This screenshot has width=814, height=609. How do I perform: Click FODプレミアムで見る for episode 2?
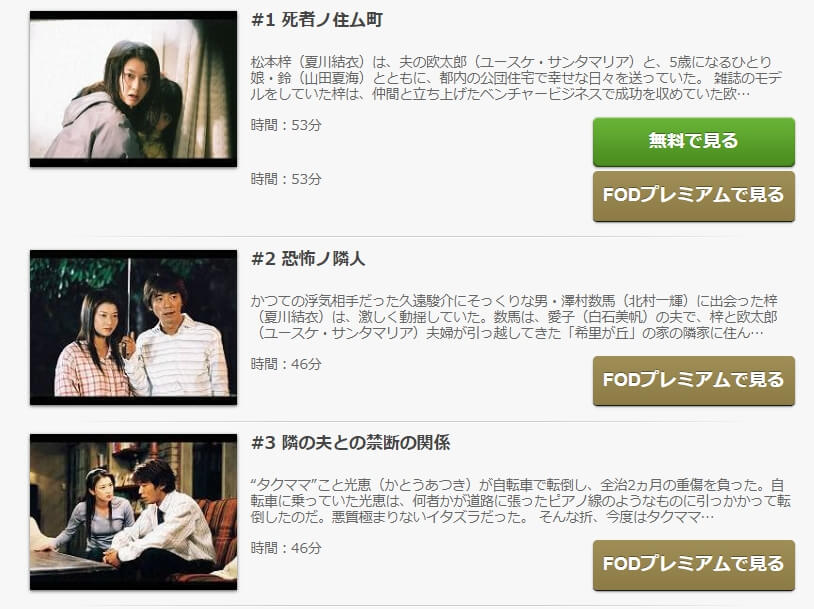coord(694,380)
